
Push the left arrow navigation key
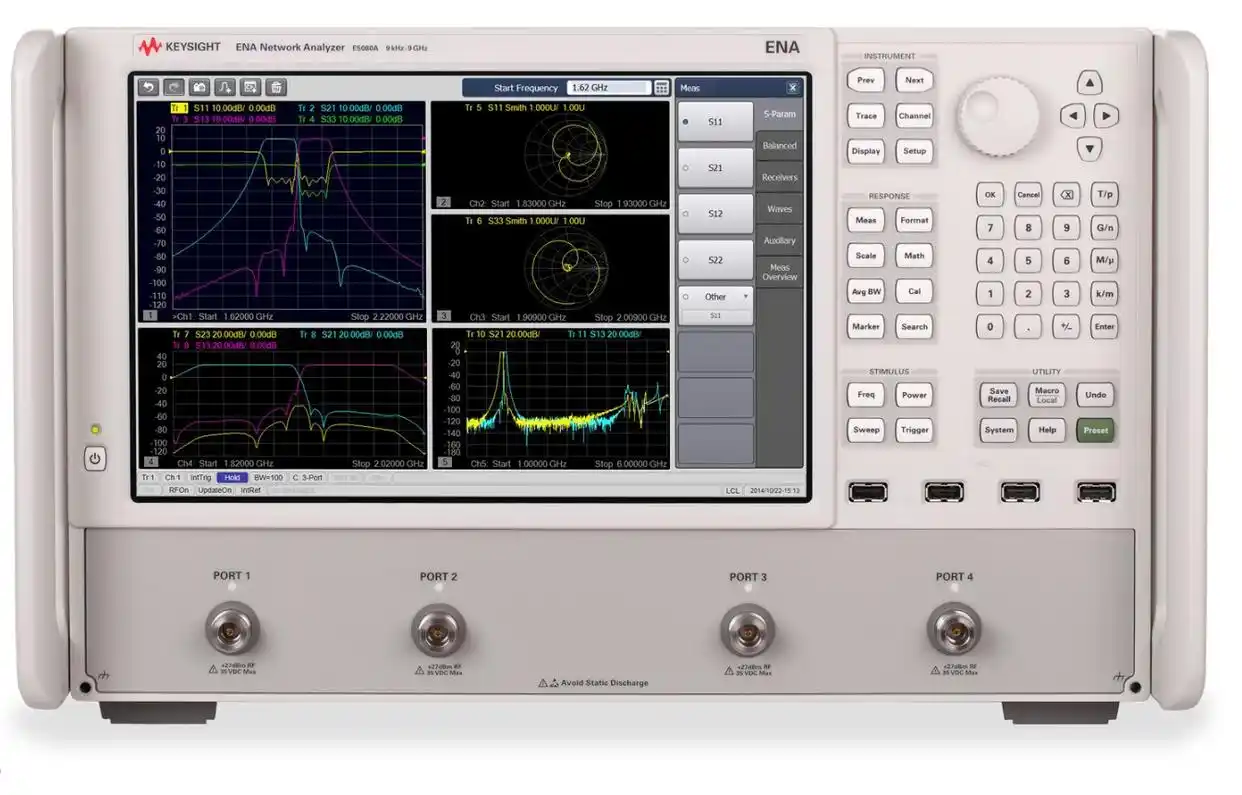(x=1072, y=116)
